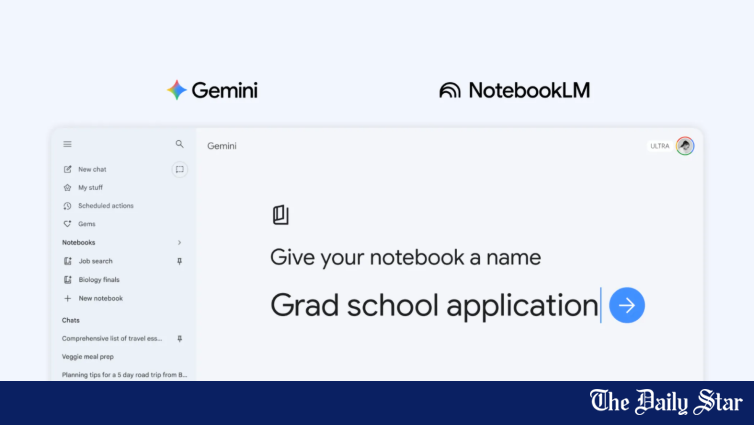Click the Give your notebook a name heading
754x425 pixels.
(405, 257)
